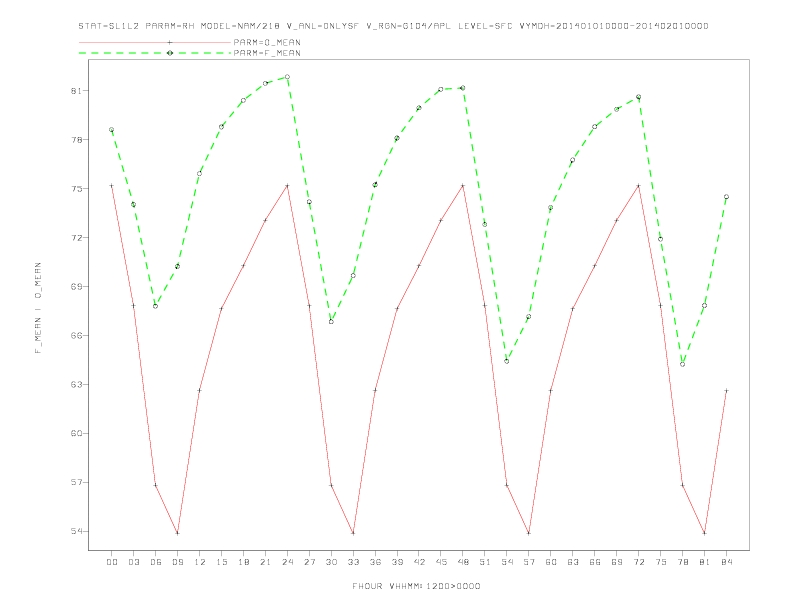Image resolution: width=792 pixels, height=612 pixels.
Task: Click the green F_MEAN circle point at hour 24
Action: pos(287,77)
